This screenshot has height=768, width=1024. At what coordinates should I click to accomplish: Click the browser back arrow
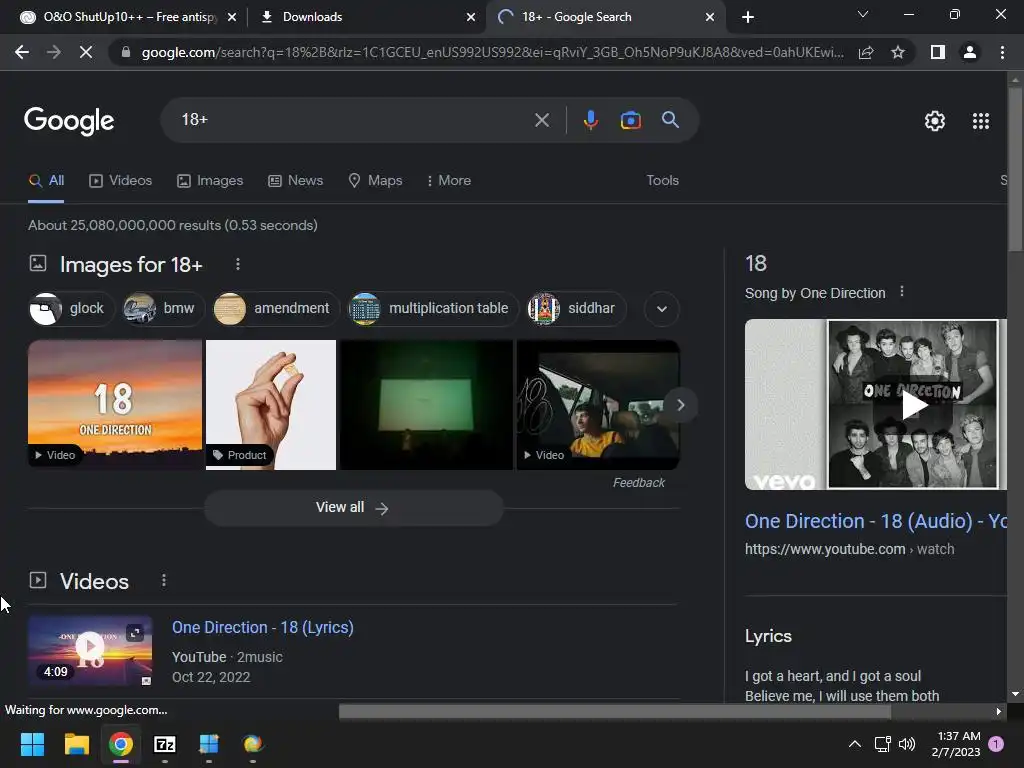(22, 52)
